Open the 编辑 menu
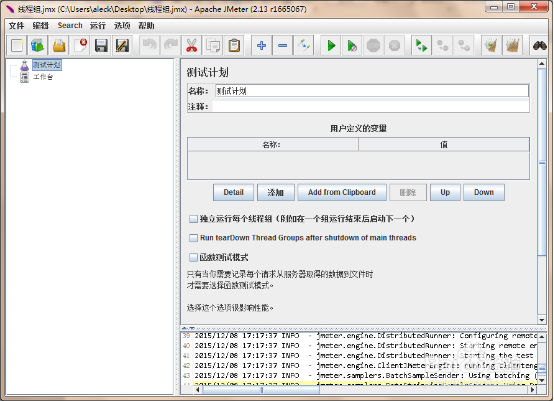 tap(40, 25)
